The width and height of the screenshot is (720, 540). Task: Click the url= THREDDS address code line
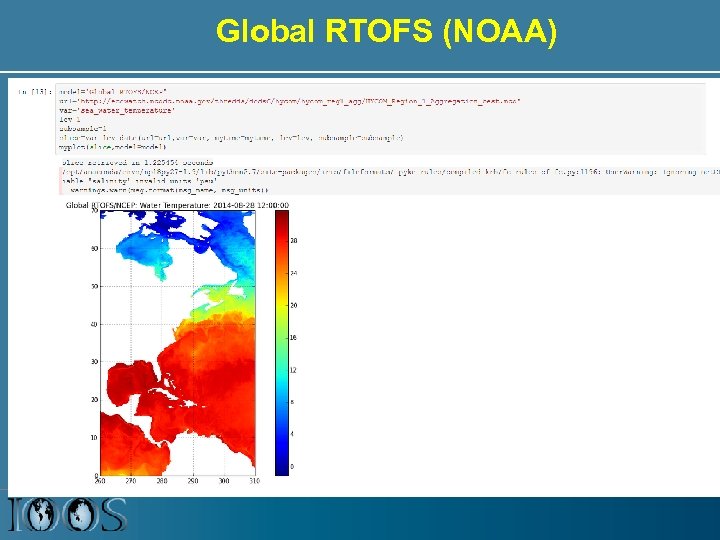[x=290, y=101]
